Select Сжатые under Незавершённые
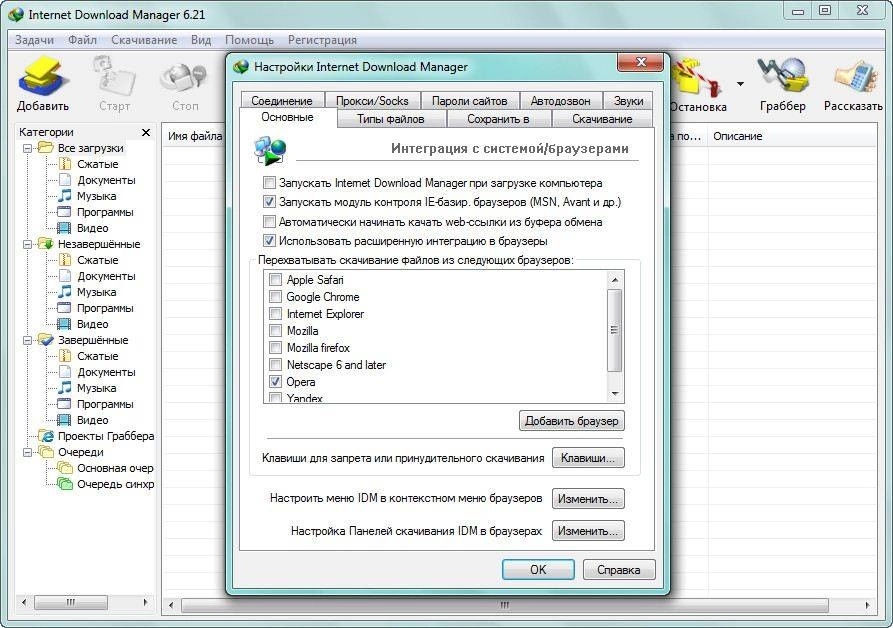 click(89, 260)
